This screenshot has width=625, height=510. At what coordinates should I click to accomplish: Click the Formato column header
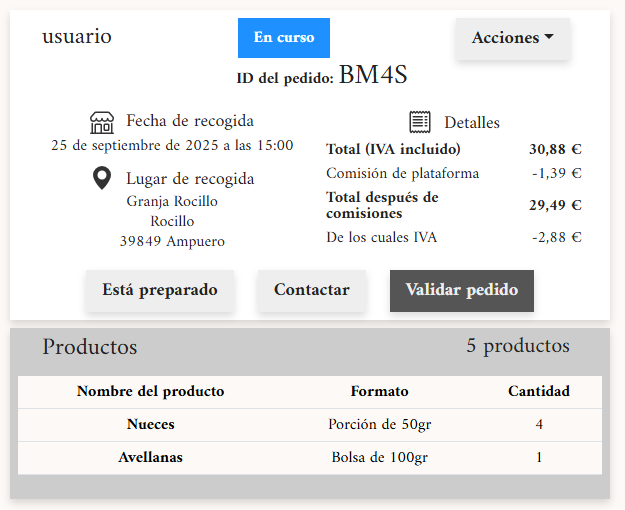click(379, 392)
